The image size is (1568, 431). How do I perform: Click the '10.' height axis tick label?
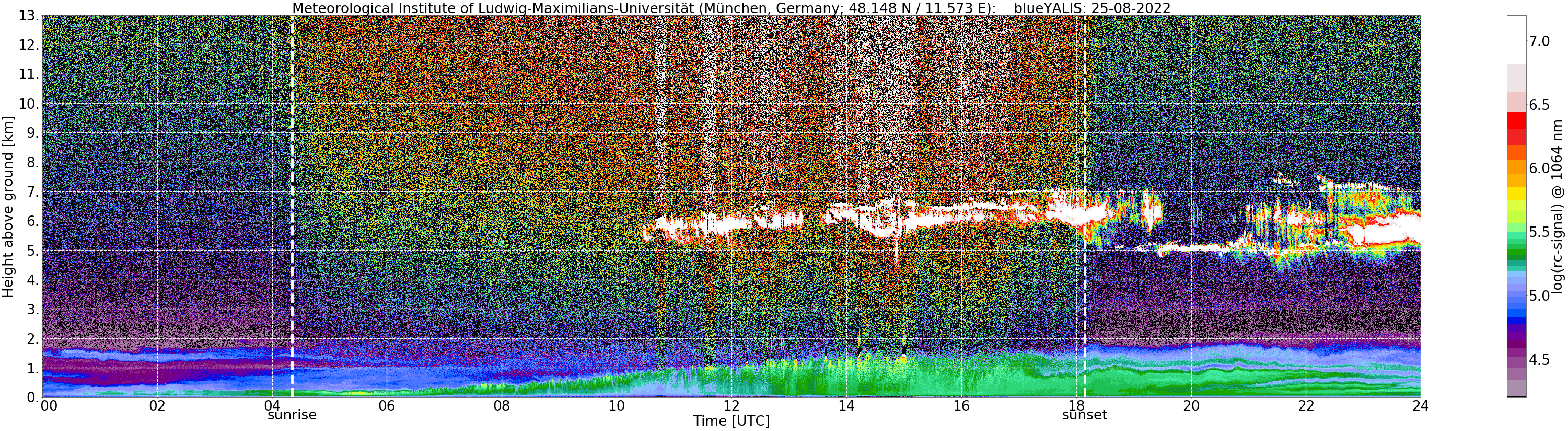point(29,104)
